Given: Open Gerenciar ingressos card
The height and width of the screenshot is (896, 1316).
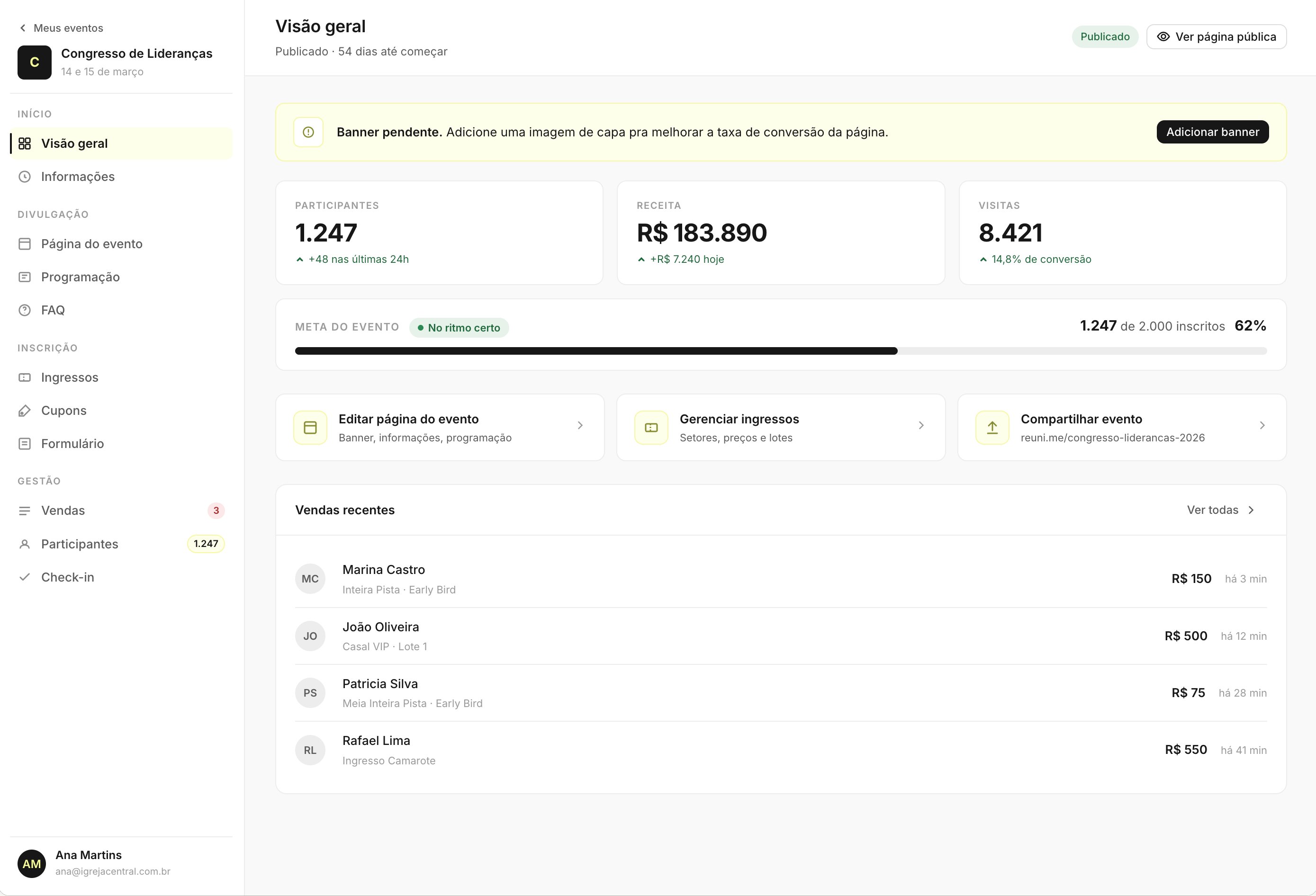Looking at the screenshot, I should (x=781, y=427).
